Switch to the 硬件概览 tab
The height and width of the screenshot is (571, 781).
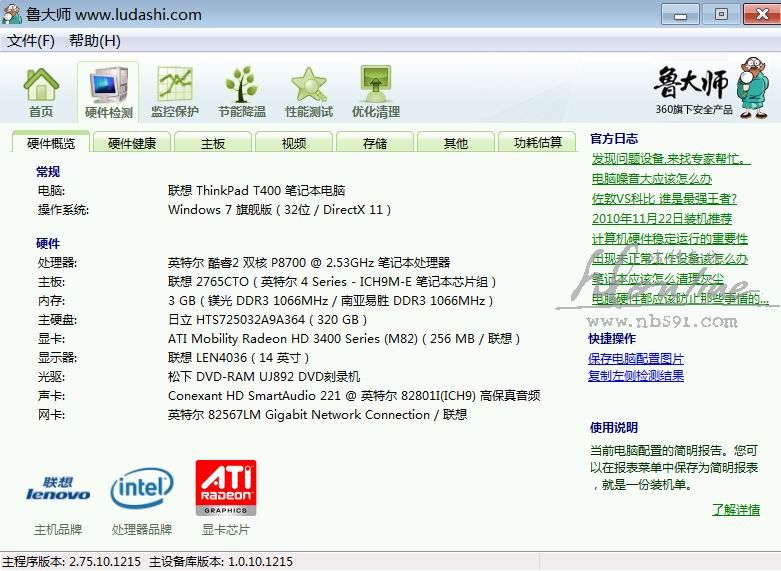point(51,143)
